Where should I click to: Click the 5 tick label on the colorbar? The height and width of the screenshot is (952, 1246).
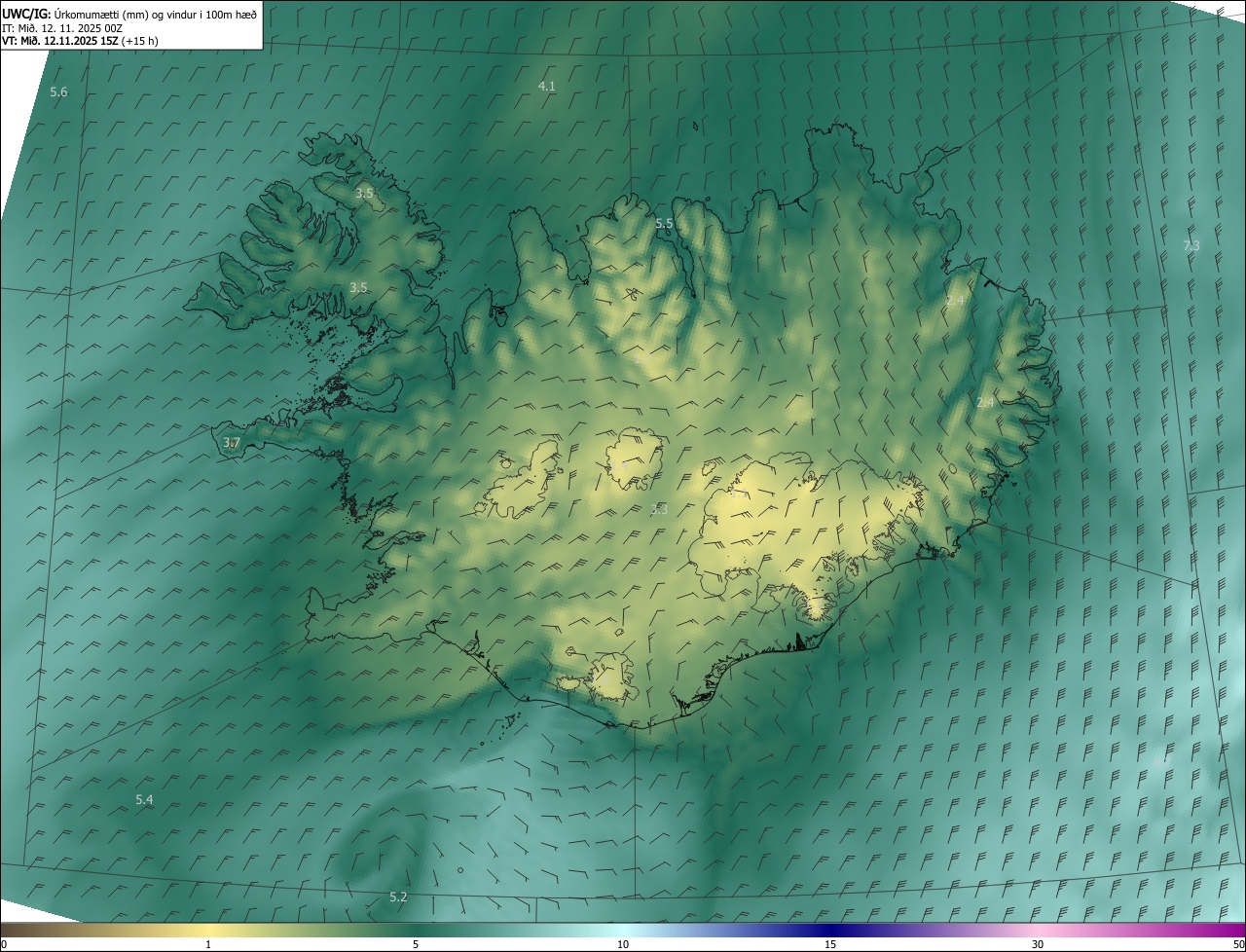pyautogui.click(x=416, y=944)
